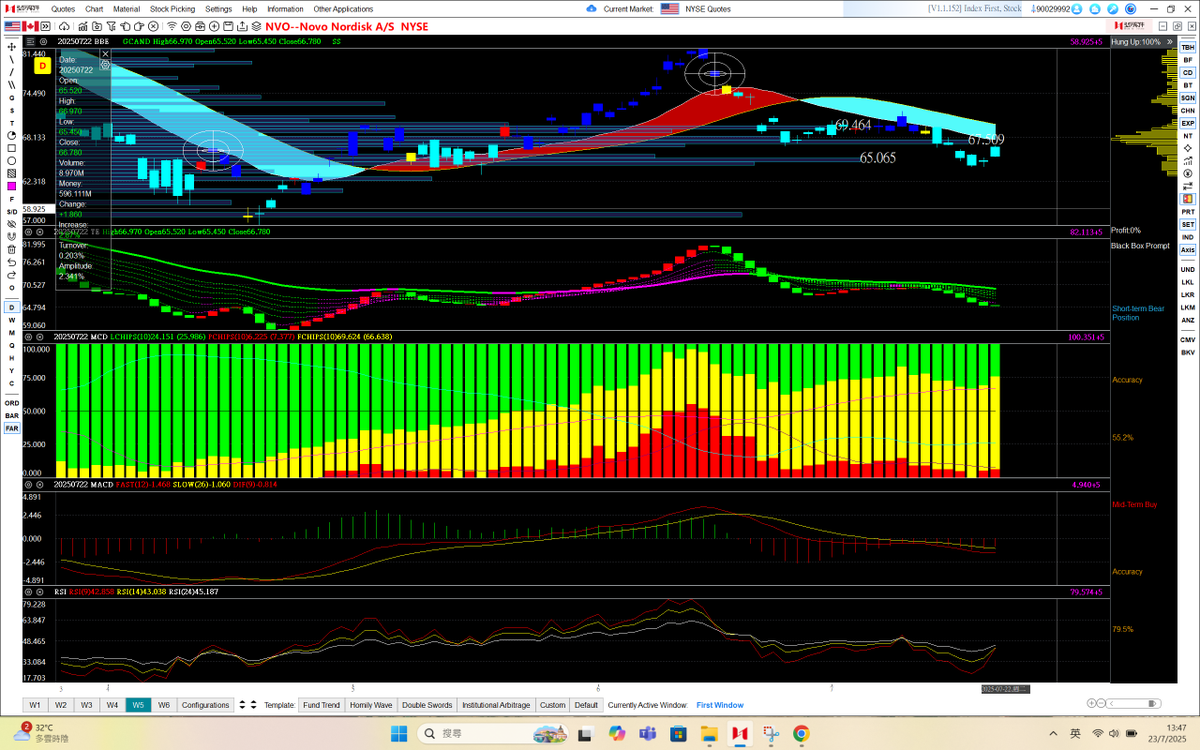Switch to the W3 window layout
The width and height of the screenshot is (1200, 750).
tap(86, 705)
